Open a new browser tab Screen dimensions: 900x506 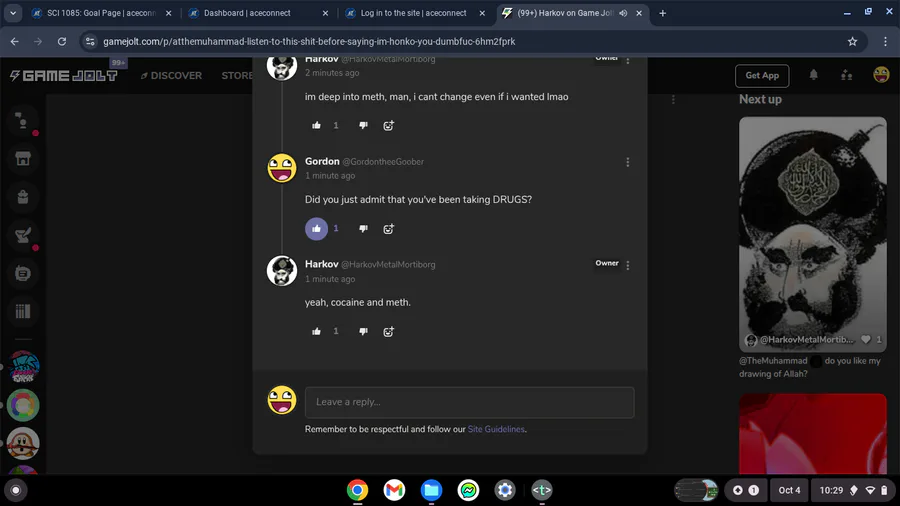tap(662, 13)
